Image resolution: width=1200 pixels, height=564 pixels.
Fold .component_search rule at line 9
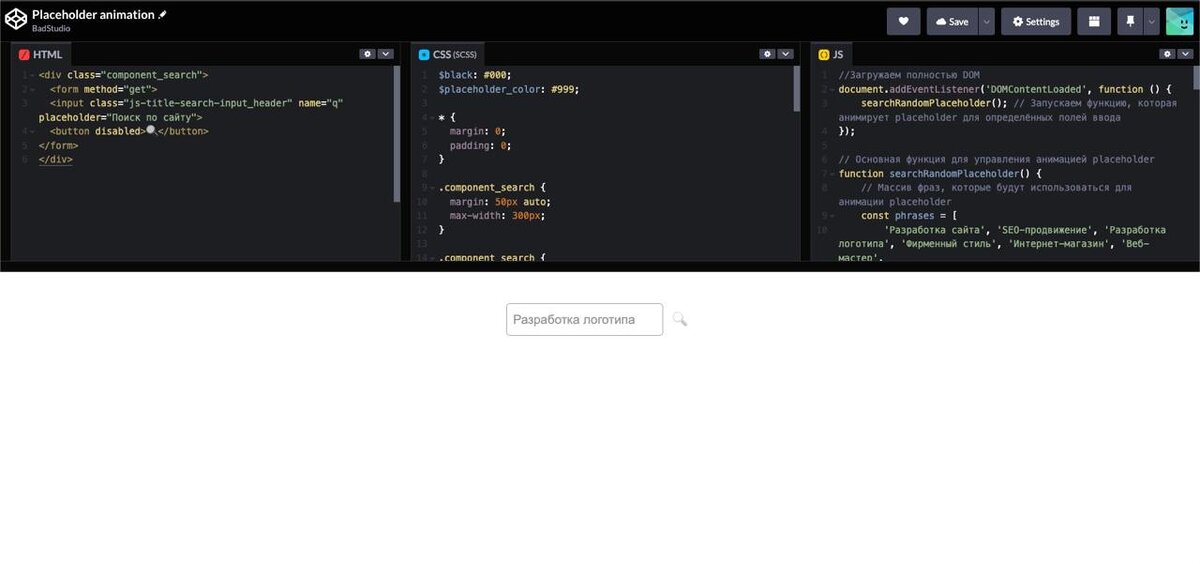tap(430, 188)
